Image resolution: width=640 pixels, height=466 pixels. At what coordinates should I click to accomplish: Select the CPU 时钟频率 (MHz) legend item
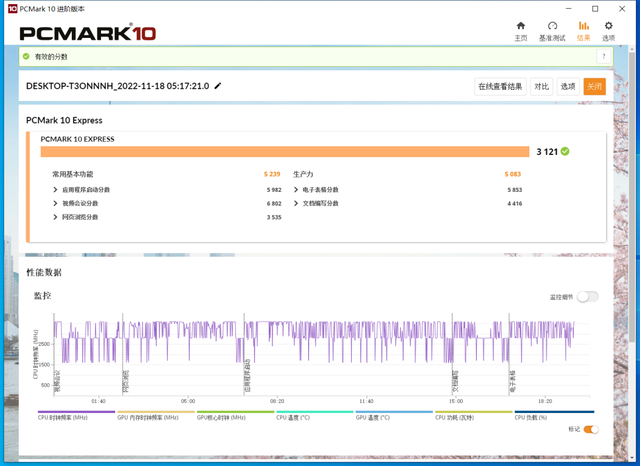click(x=76, y=415)
